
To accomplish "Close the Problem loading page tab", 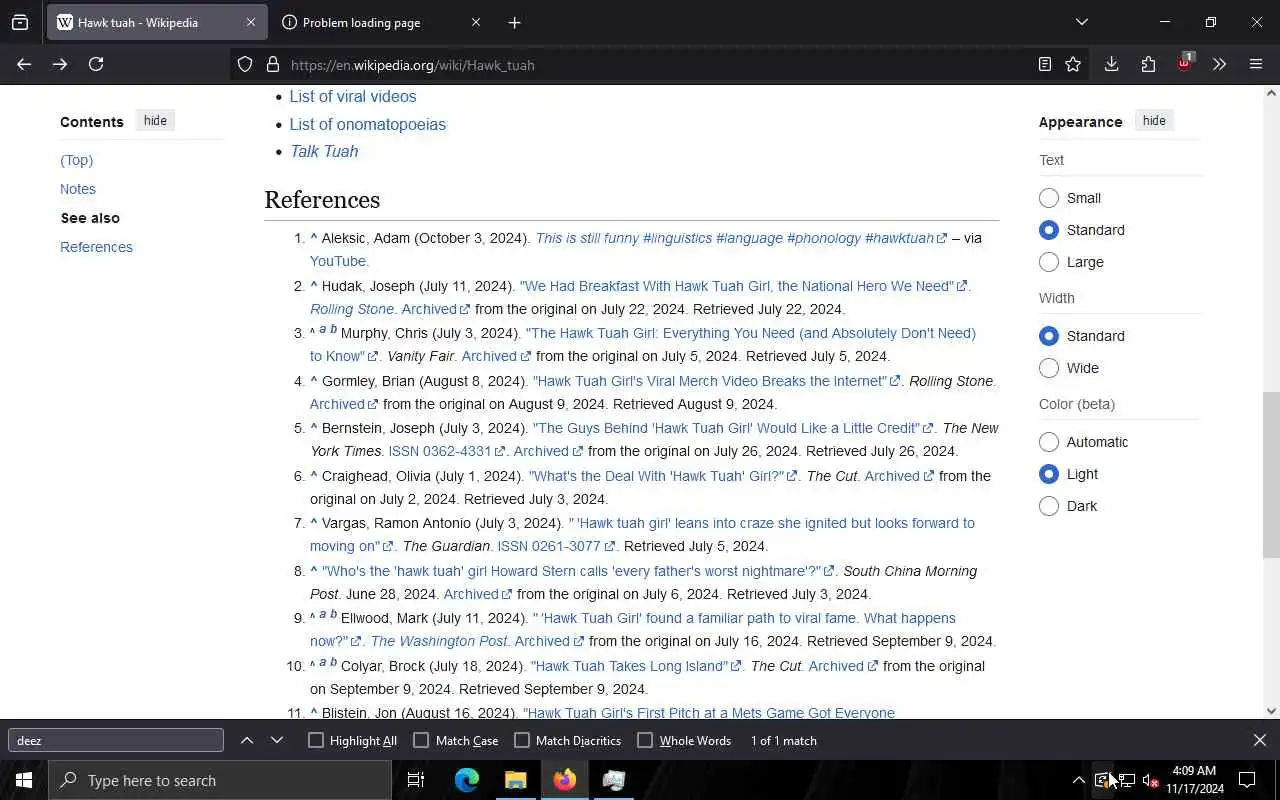I will [476, 22].
